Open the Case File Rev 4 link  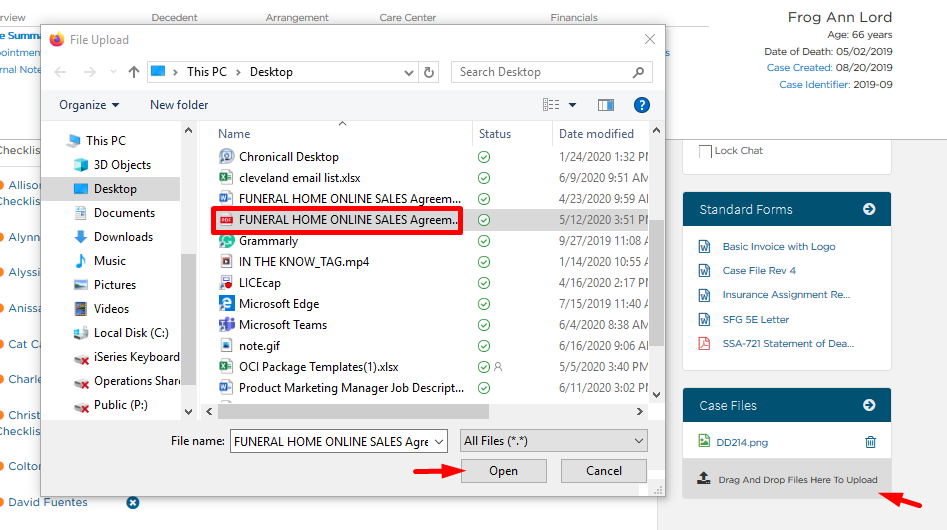(759, 270)
